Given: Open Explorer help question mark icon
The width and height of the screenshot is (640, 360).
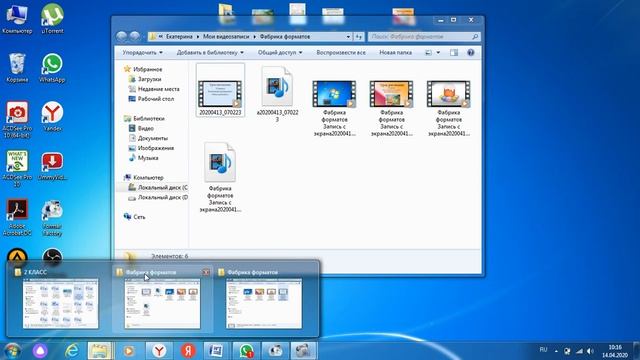Looking at the screenshot, I should (x=471, y=53).
